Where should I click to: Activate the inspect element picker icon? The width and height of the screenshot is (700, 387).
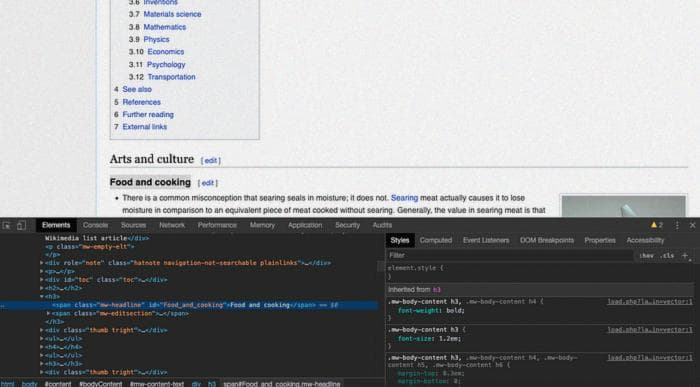coord(7,225)
